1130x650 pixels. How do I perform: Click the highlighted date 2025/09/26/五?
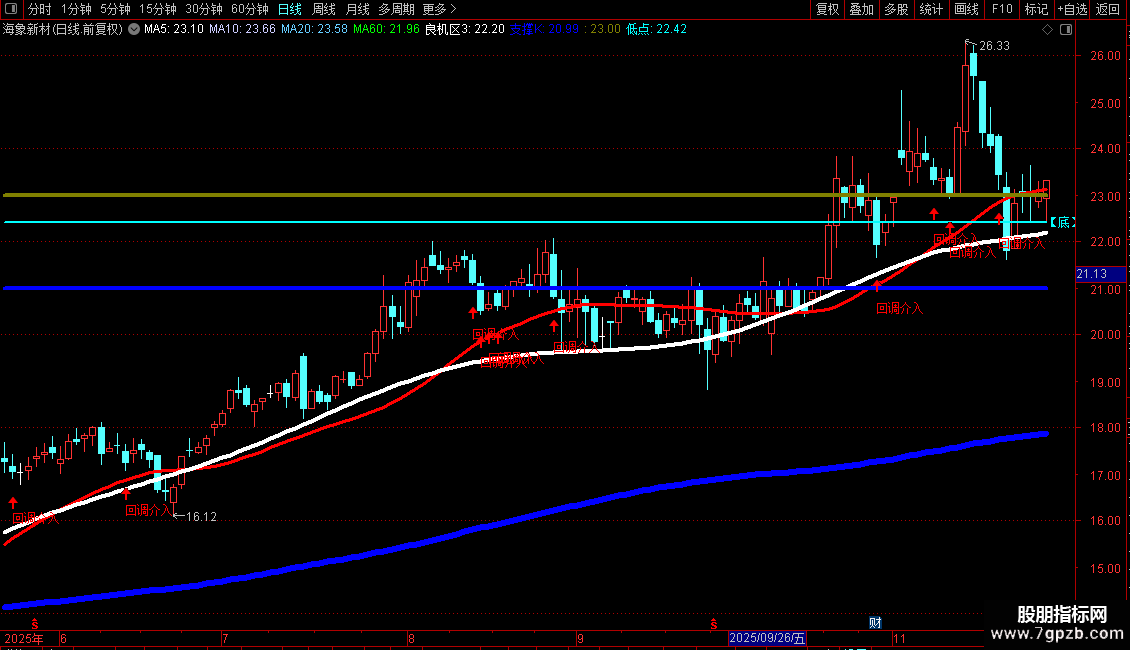tap(767, 638)
